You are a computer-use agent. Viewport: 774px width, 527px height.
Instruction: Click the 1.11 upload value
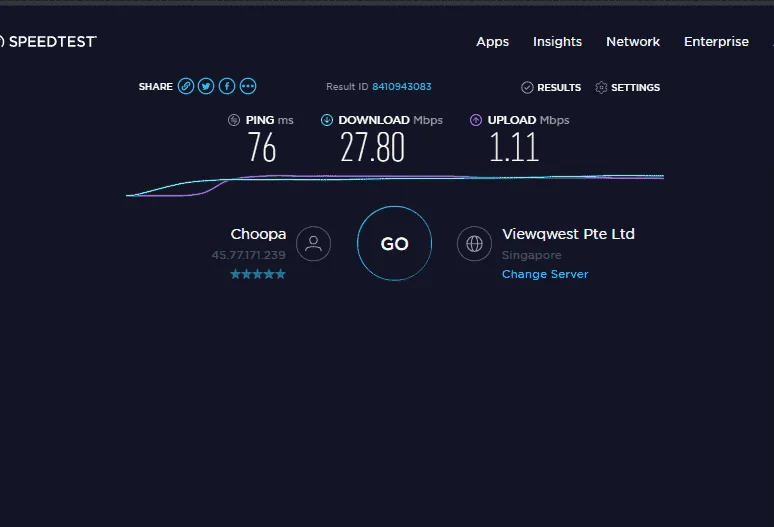pos(513,147)
